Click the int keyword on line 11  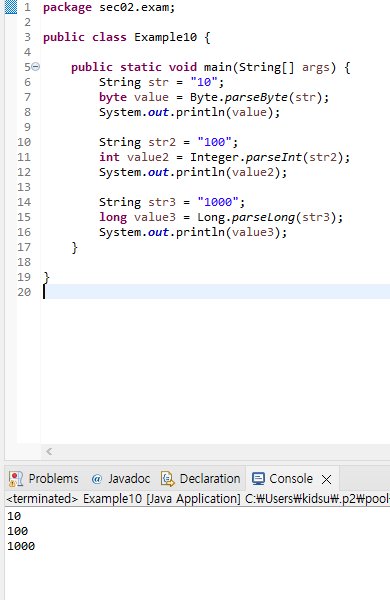pos(109,157)
